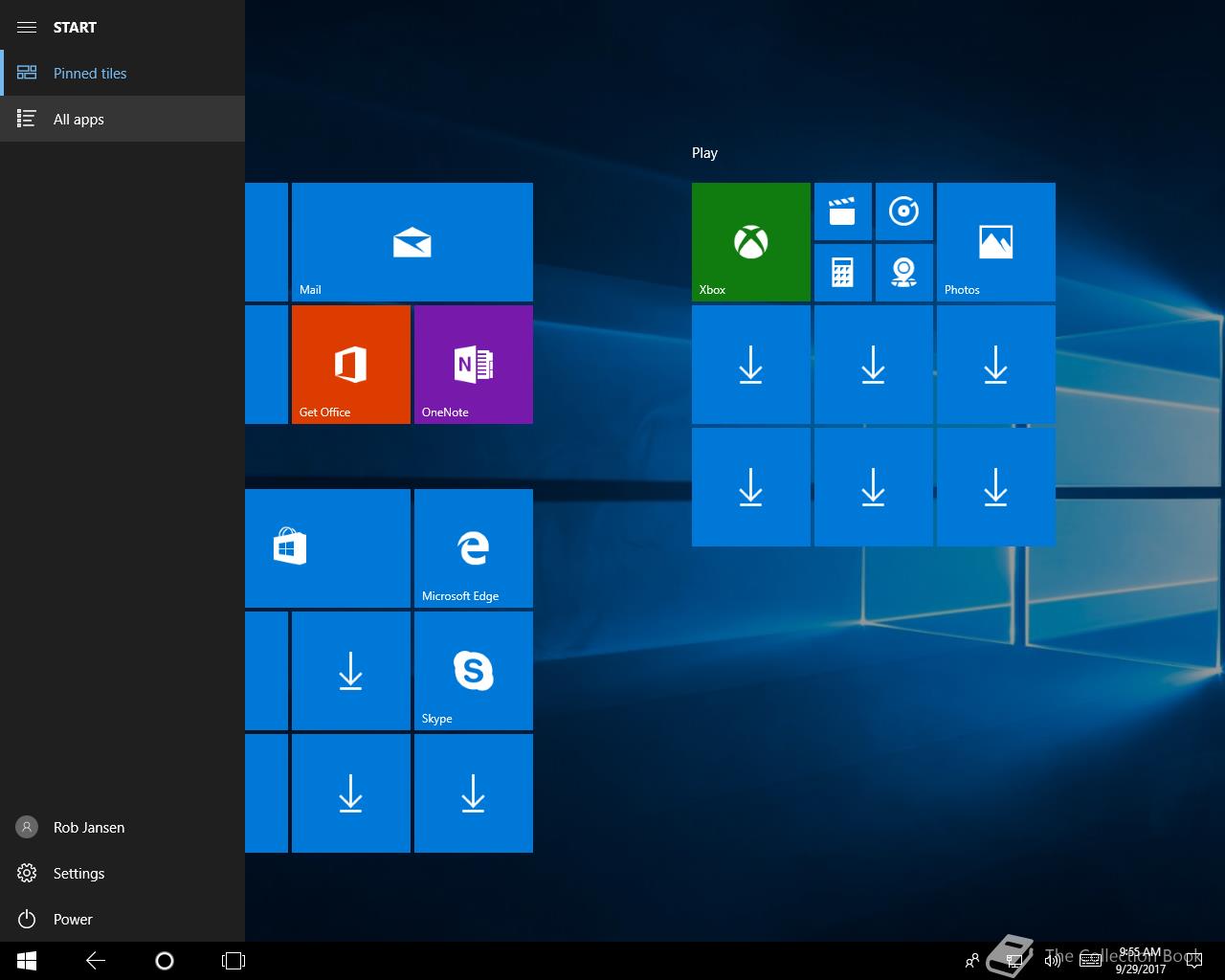Select download tile directly below Photos
The width and height of the screenshot is (1225, 980).
tap(996, 365)
